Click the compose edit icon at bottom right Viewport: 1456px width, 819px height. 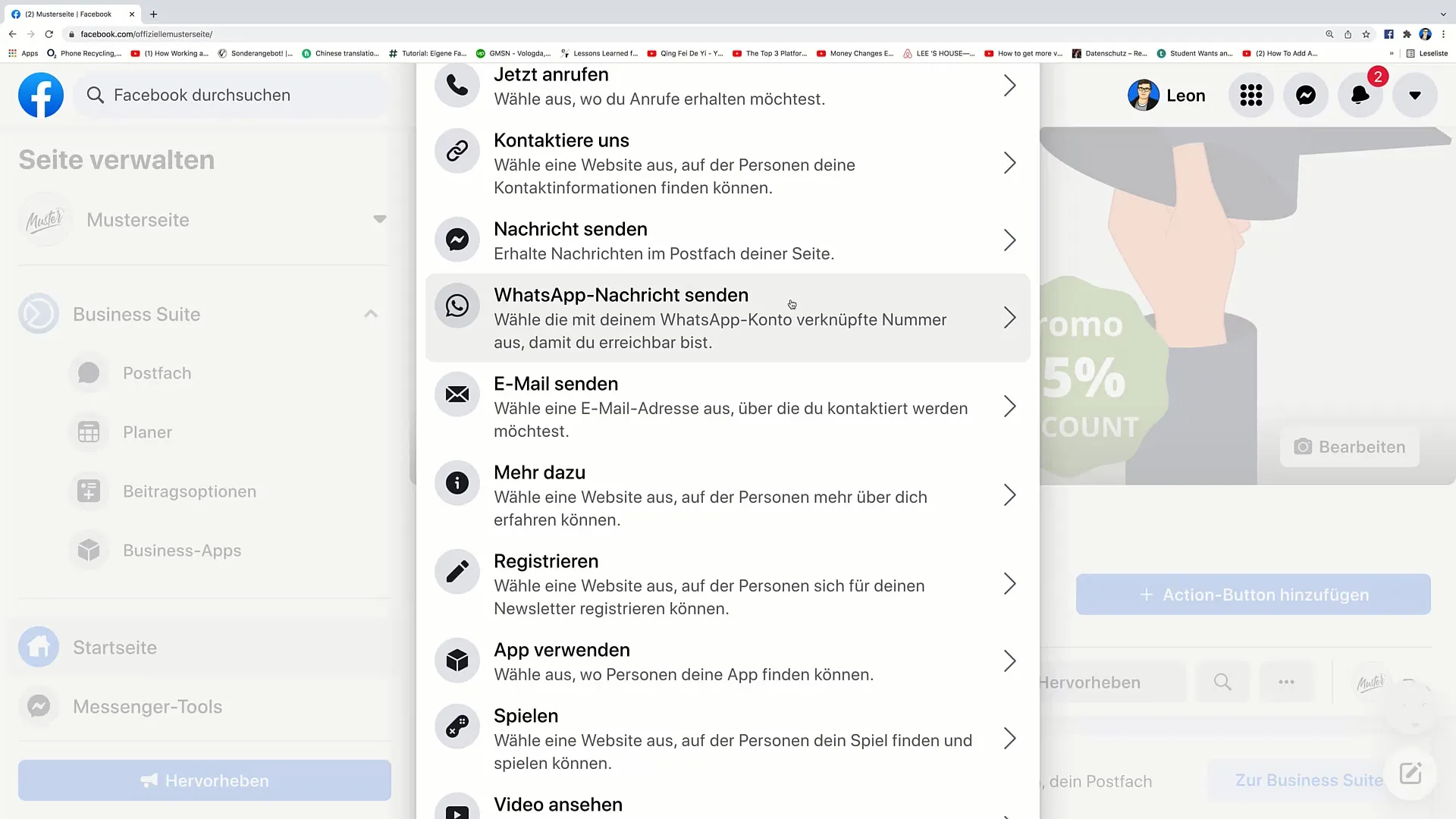(x=1410, y=774)
